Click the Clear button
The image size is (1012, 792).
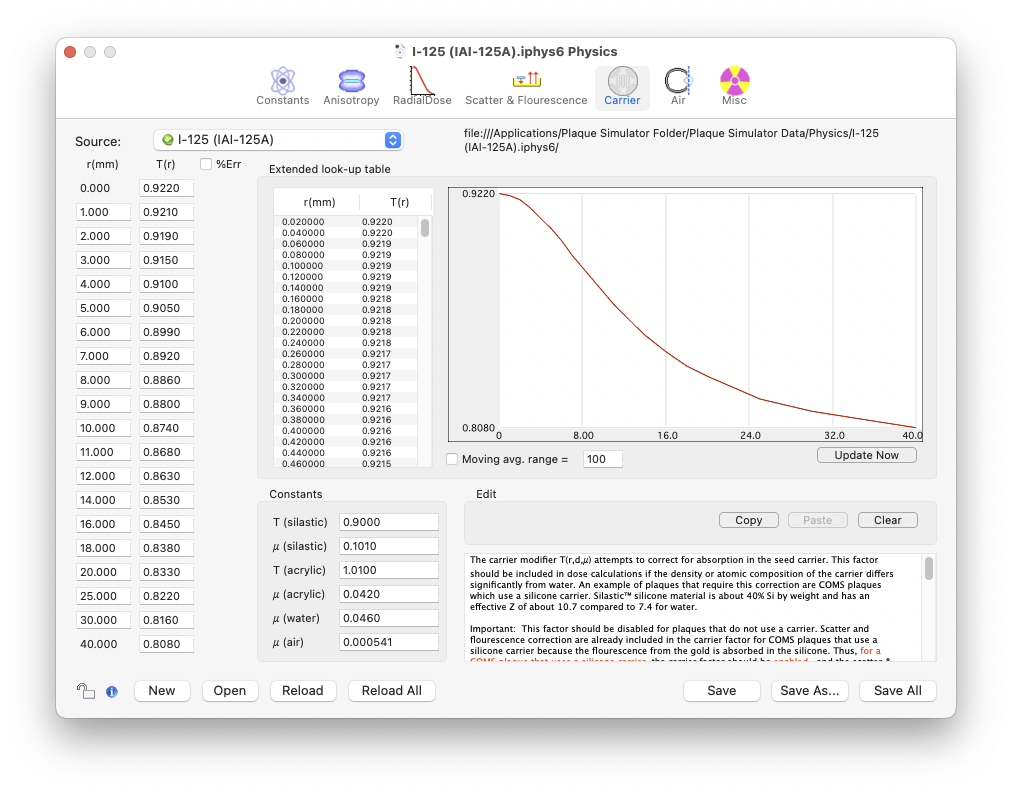coord(887,520)
